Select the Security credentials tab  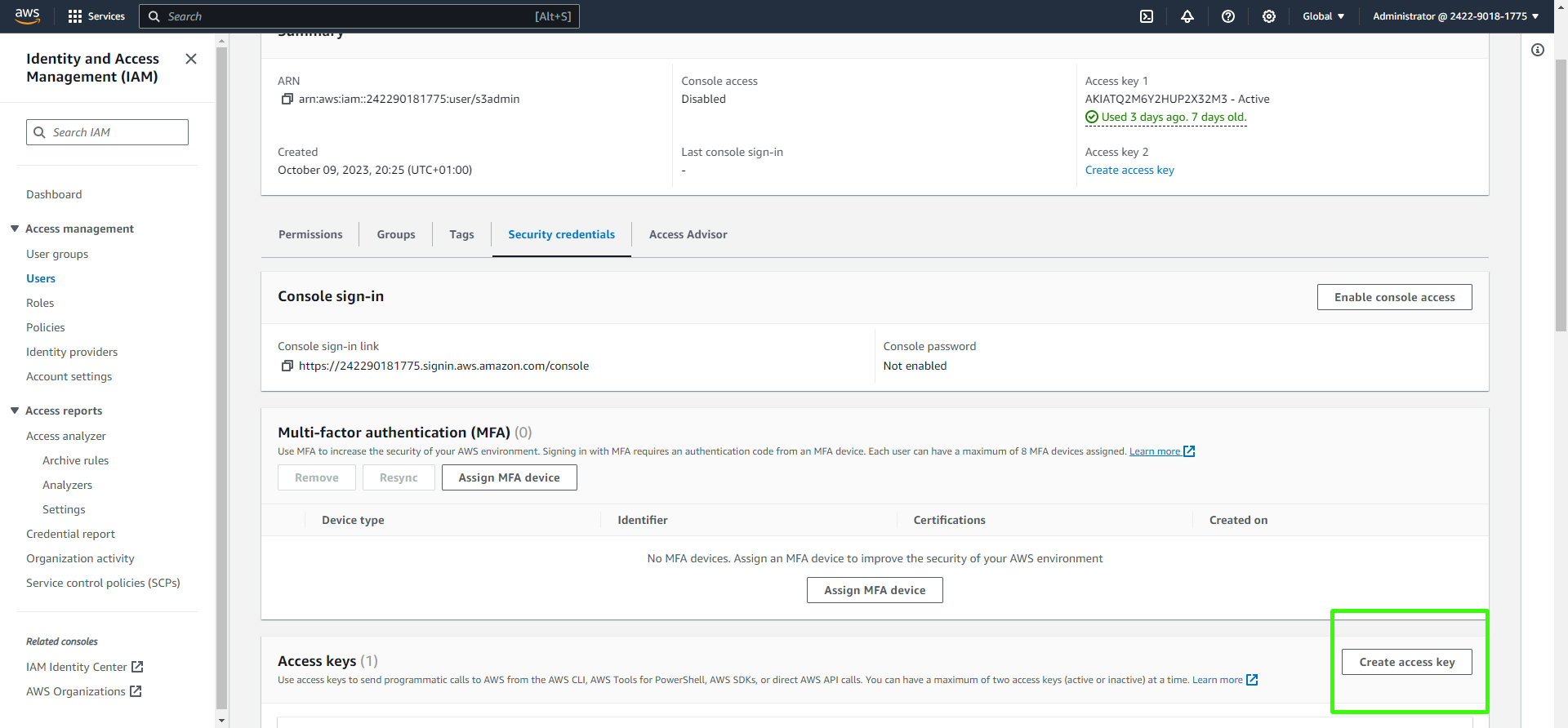click(562, 234)
